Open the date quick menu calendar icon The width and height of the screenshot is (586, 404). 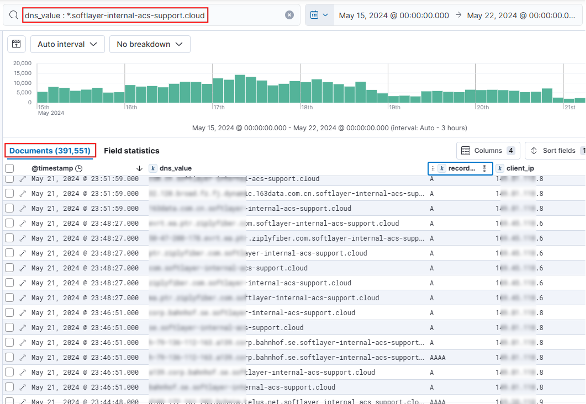314,15
